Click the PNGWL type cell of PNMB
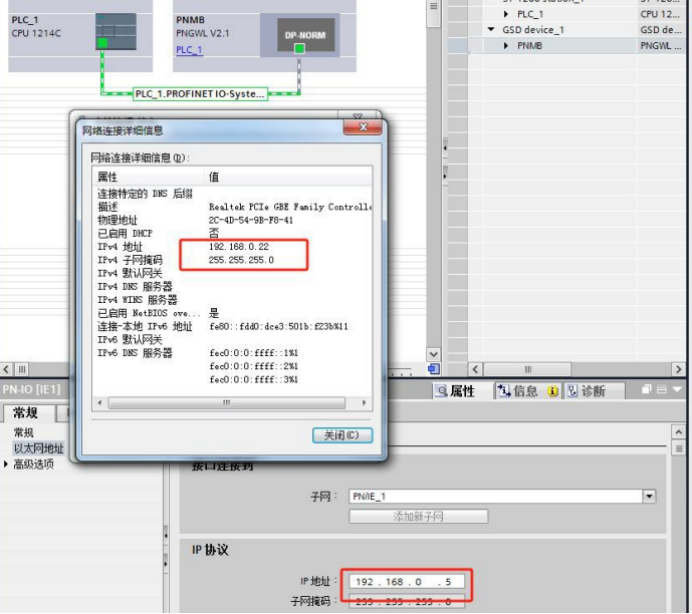Viewport: 692px width, 614px height. pyautogui.click(x=661, y=45)
